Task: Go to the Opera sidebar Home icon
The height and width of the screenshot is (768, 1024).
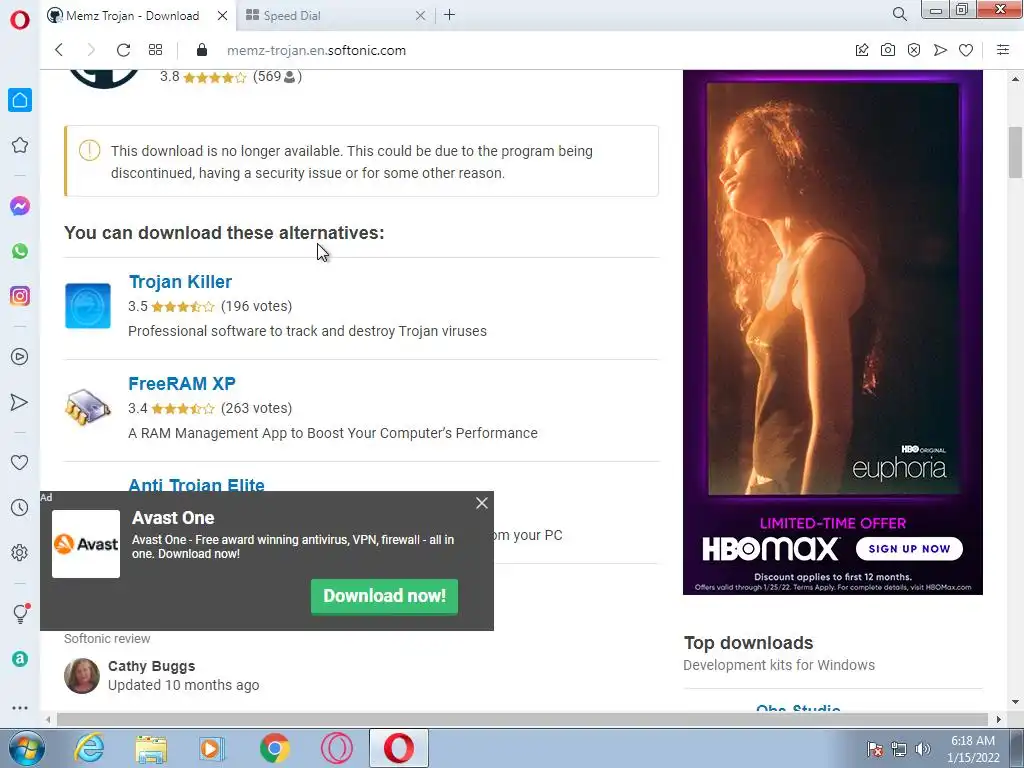Action: coord(20,100)
